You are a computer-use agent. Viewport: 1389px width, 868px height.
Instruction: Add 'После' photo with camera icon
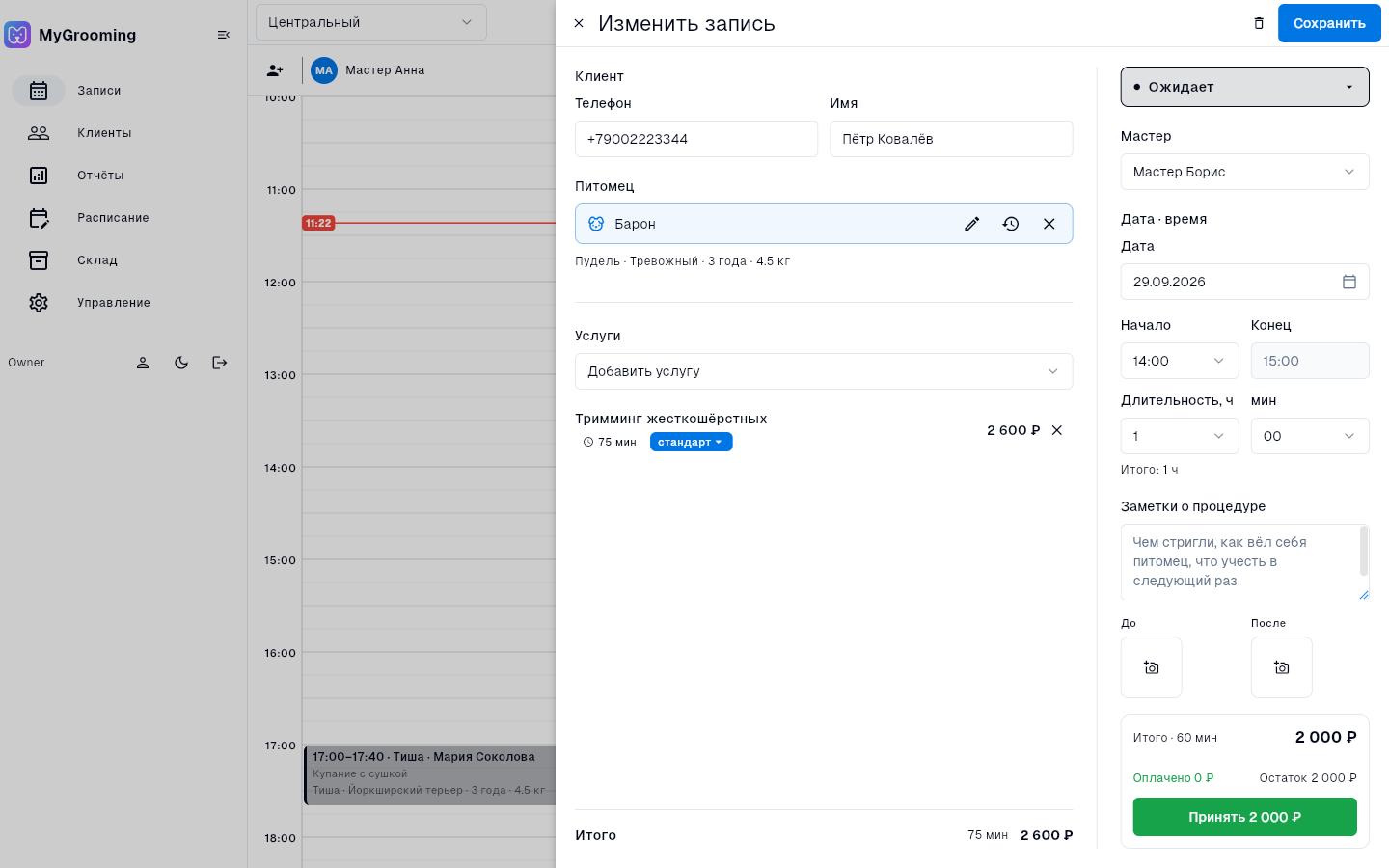tap(1281, 667)
